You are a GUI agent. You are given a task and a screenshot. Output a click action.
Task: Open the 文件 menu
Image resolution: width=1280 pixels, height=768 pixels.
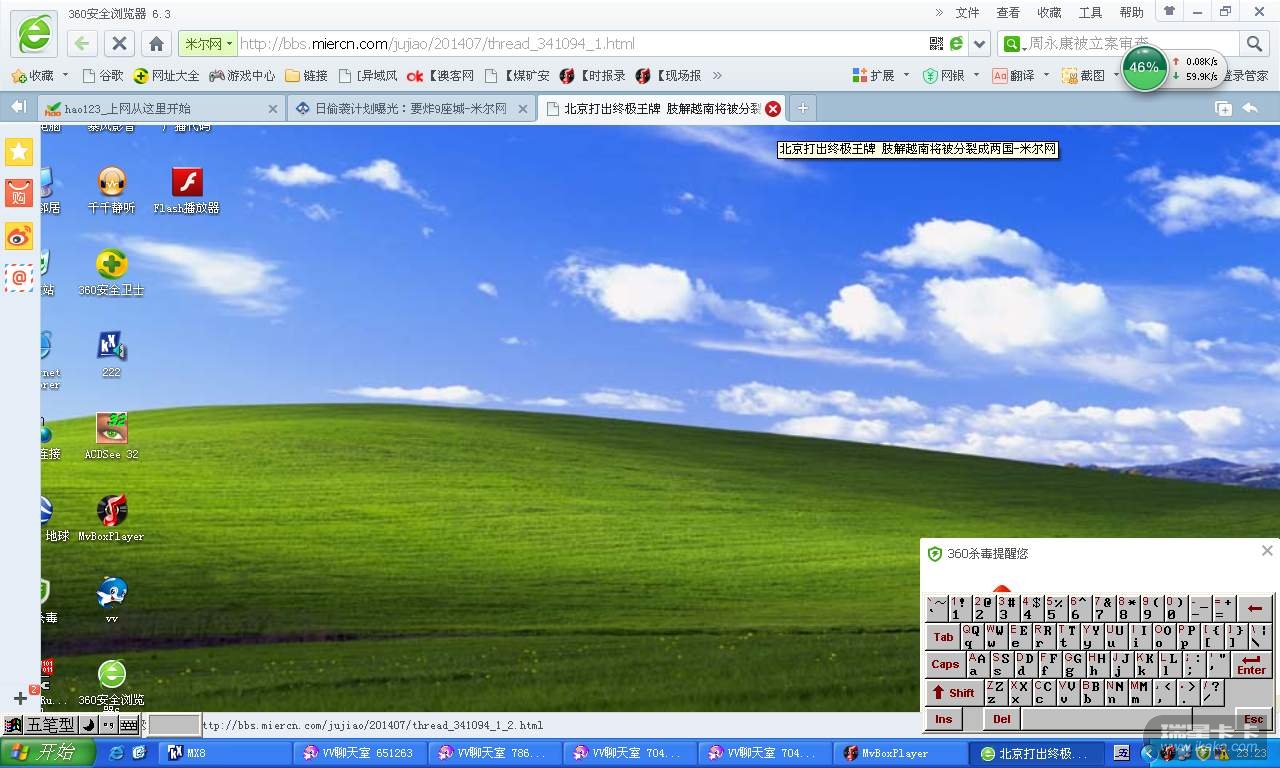coord(967,12)
